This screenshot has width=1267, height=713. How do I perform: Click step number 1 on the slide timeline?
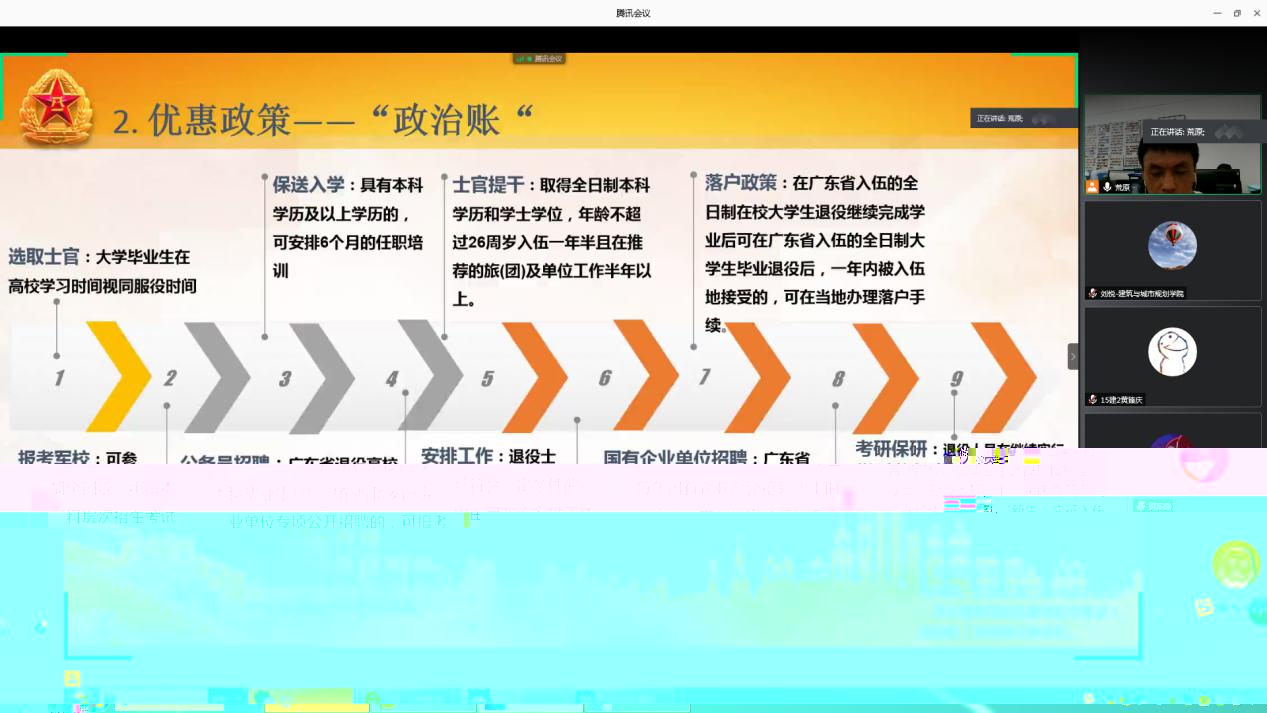tap(59, 378)
